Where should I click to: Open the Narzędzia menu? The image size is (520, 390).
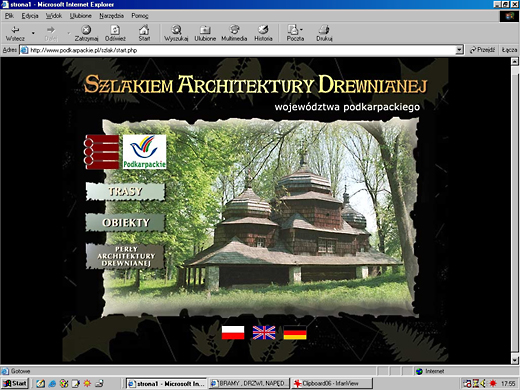click(x=111, y=16)
